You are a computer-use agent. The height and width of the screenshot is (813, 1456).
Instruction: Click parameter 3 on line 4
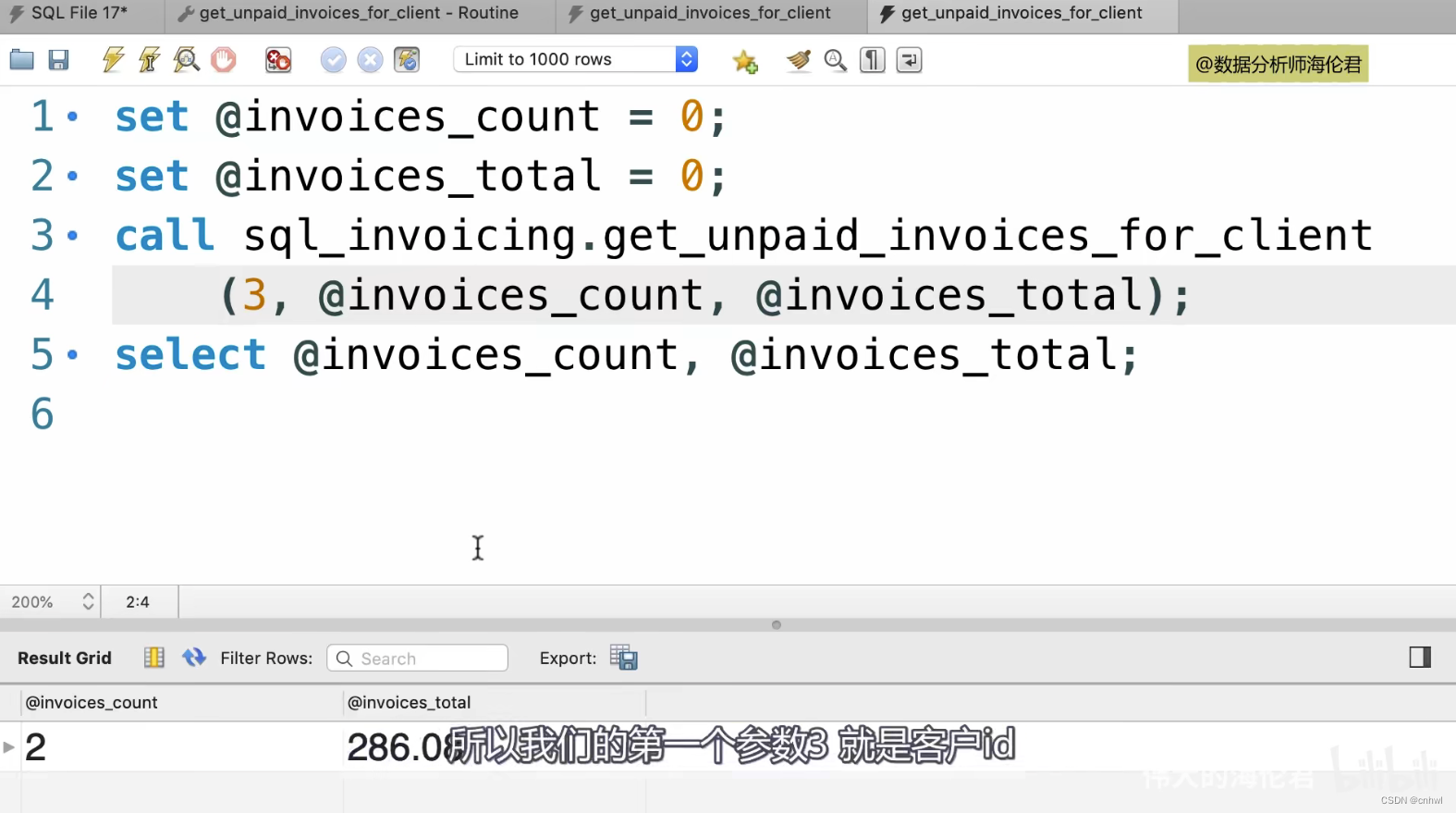pos(254,296)
